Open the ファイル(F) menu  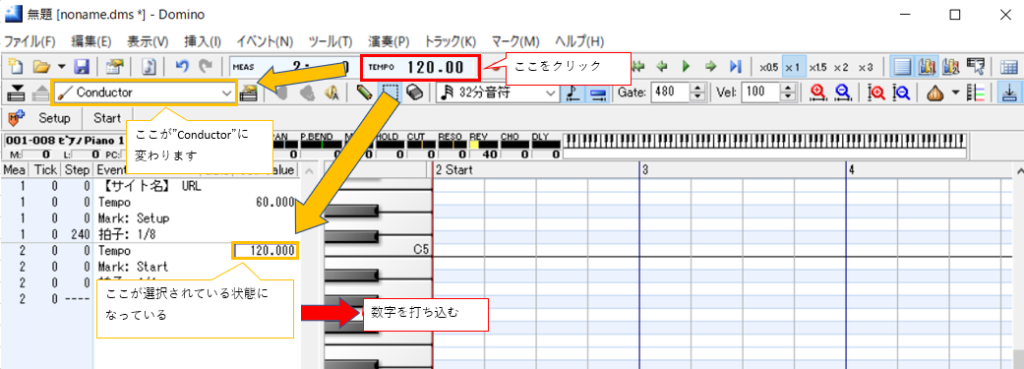30,41
